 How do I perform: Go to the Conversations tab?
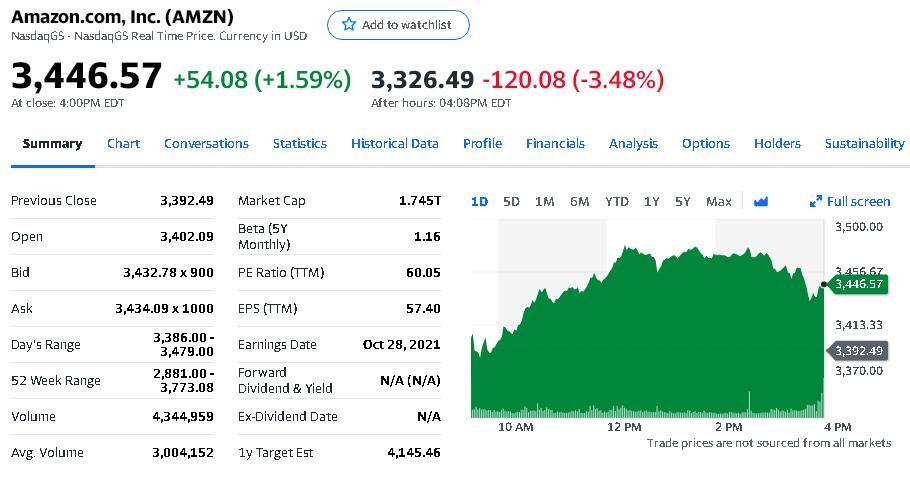click(x=206, y=143)
